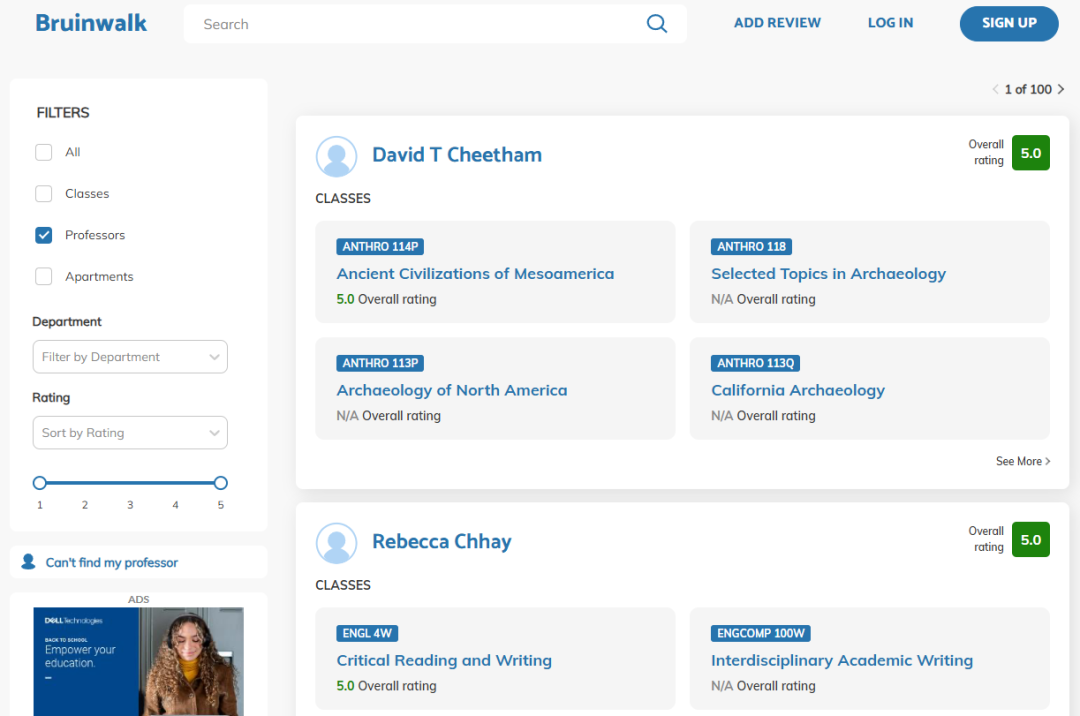
Task: Open ADD REVIEW in the top navigation
Action: click(777, 23)
